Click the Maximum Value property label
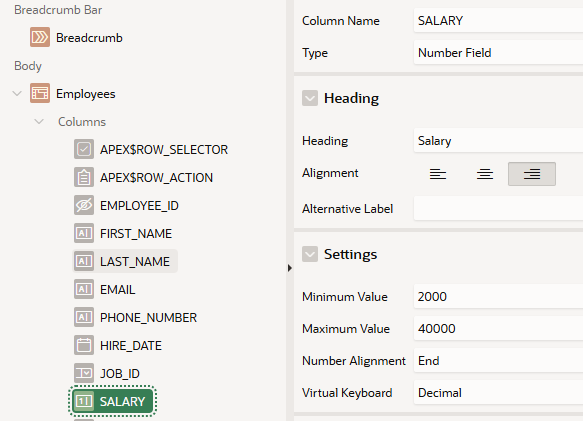 click(x=346, y=329)
